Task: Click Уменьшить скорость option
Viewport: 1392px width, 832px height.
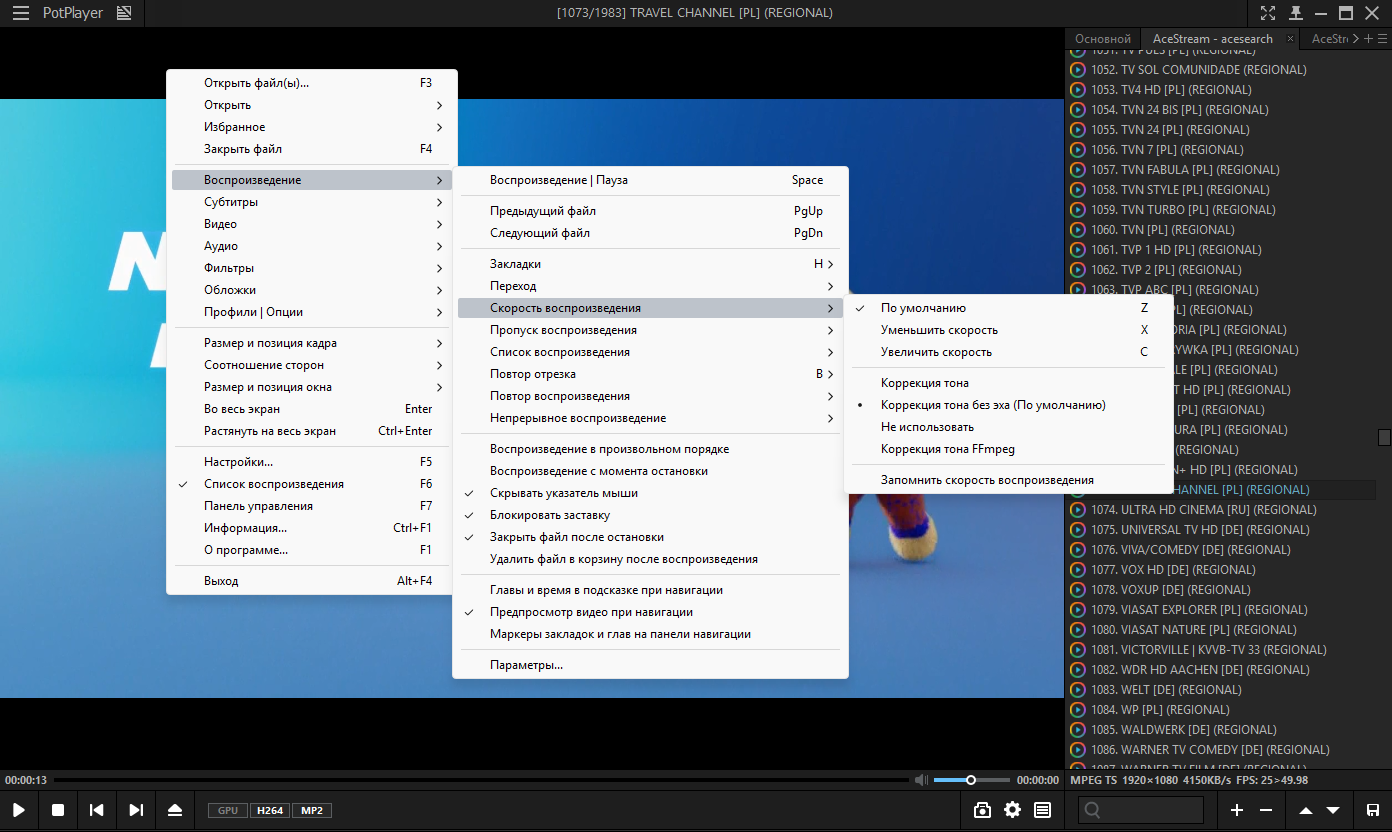Action: click(1008, 330)
